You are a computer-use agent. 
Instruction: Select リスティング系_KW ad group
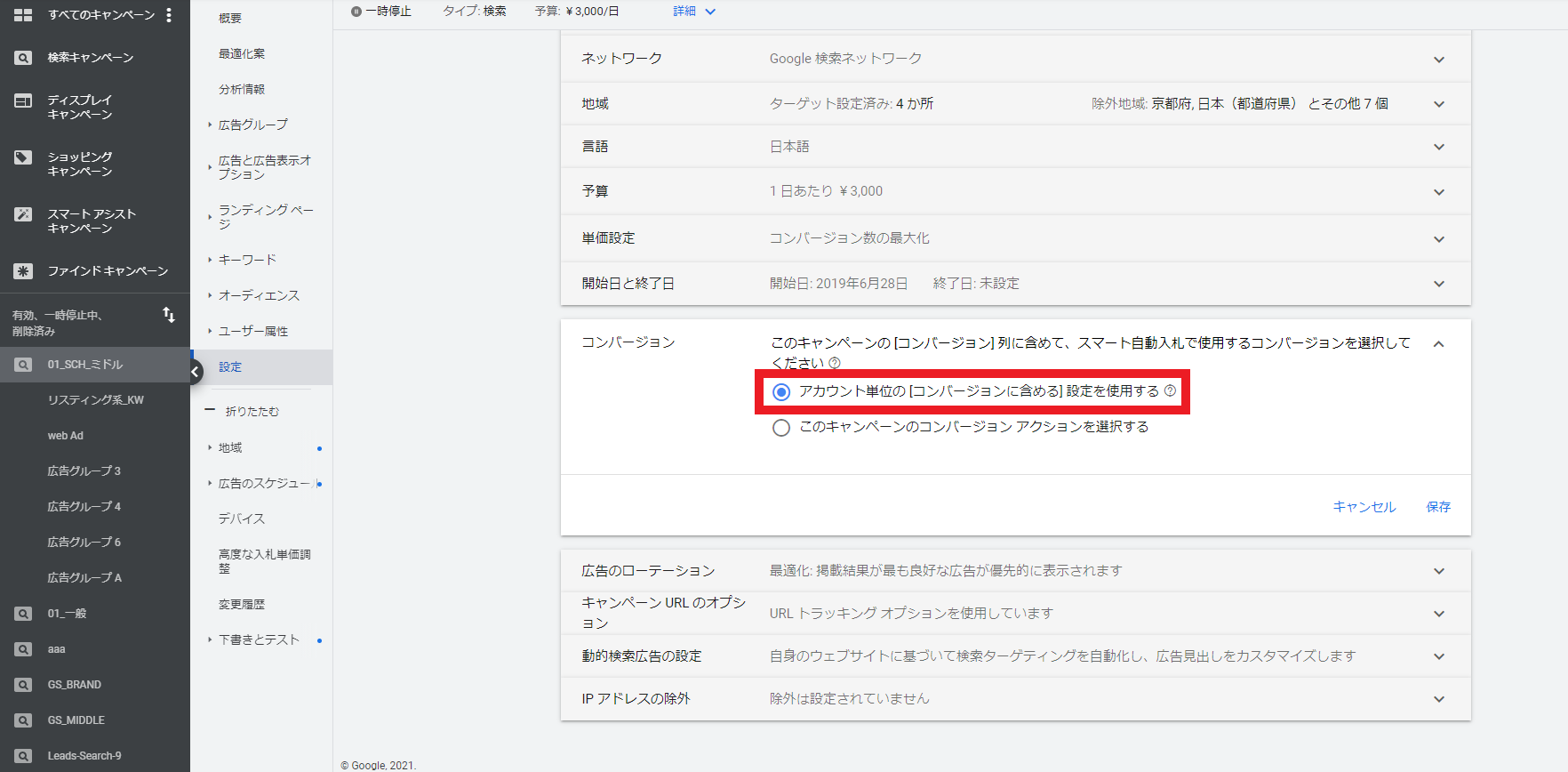[95, 400]
